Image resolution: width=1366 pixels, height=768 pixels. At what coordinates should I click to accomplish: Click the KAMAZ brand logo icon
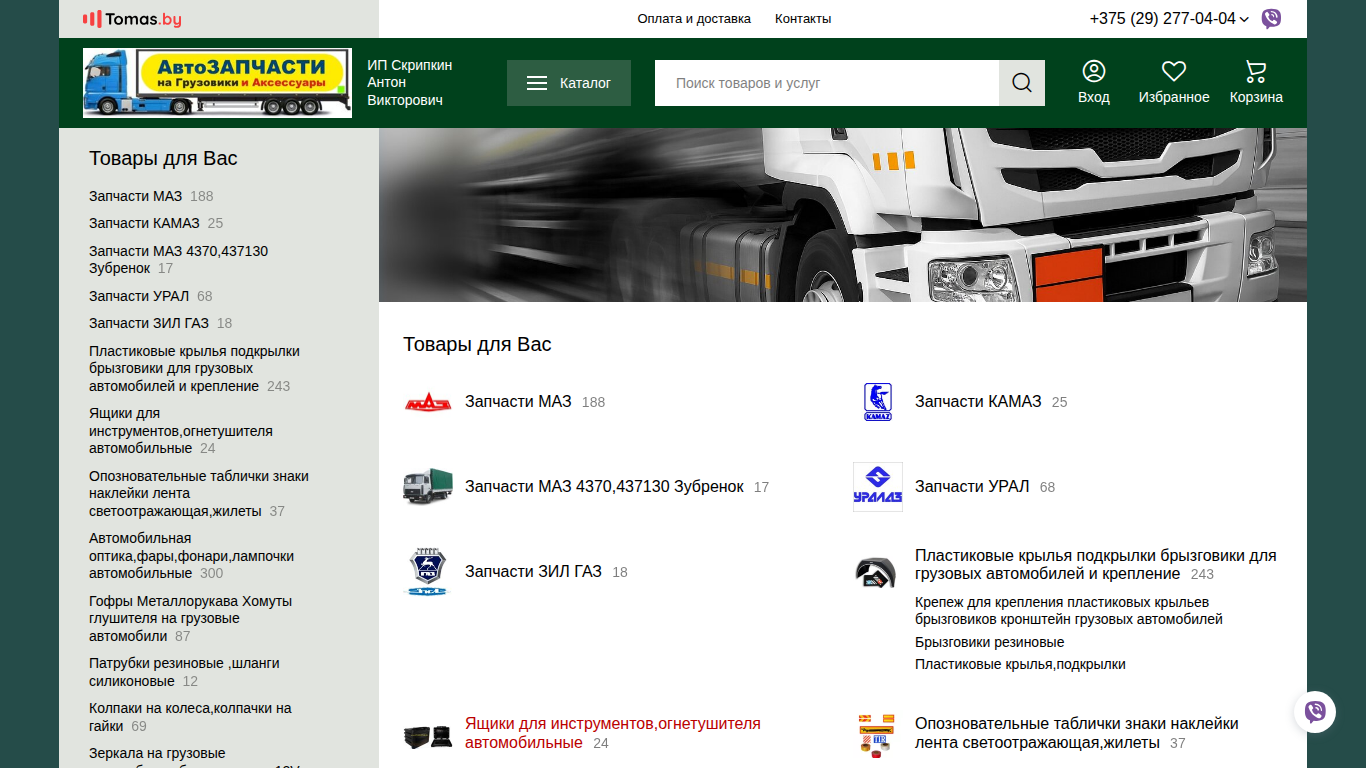(x=878, y=402)
